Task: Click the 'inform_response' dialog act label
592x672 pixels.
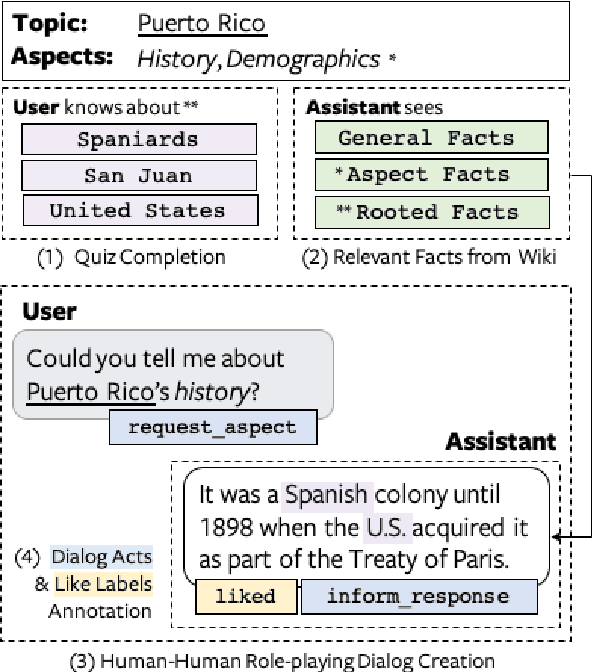Action: [x=419, y=597]
